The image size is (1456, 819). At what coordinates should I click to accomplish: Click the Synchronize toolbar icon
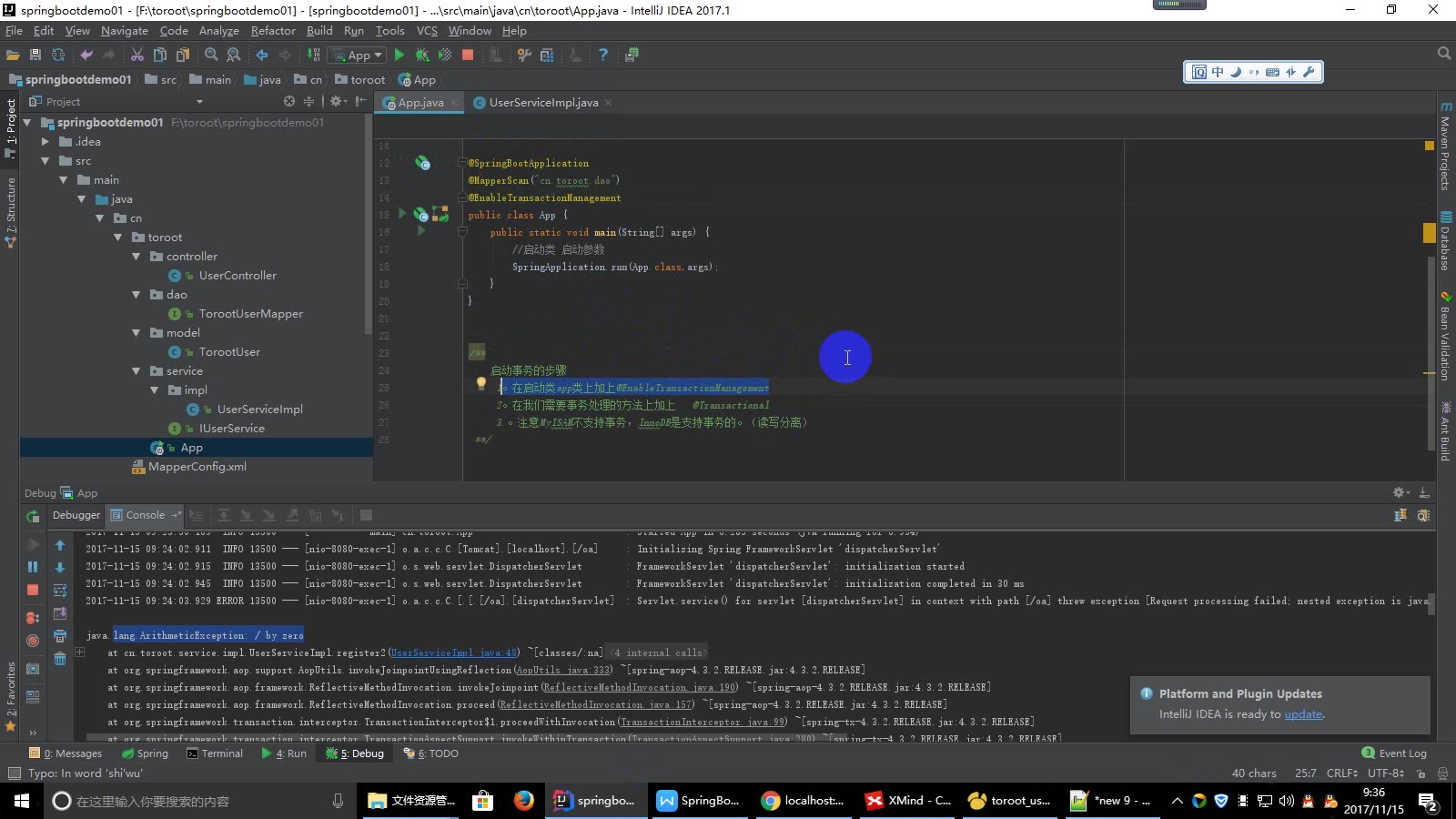[58, 56]
